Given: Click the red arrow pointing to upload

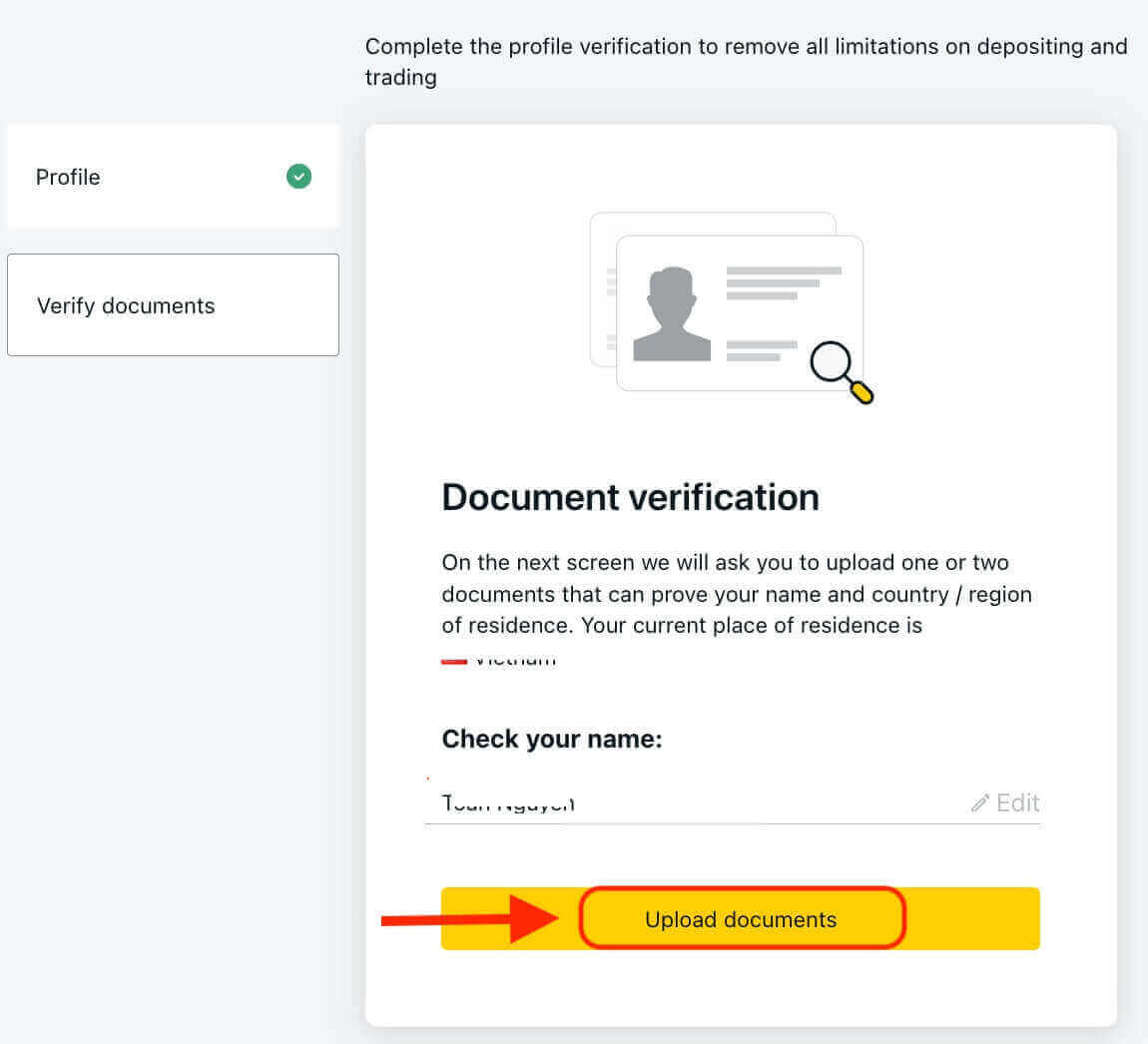Looking at the screenshot, I should [x=469, y=919].
